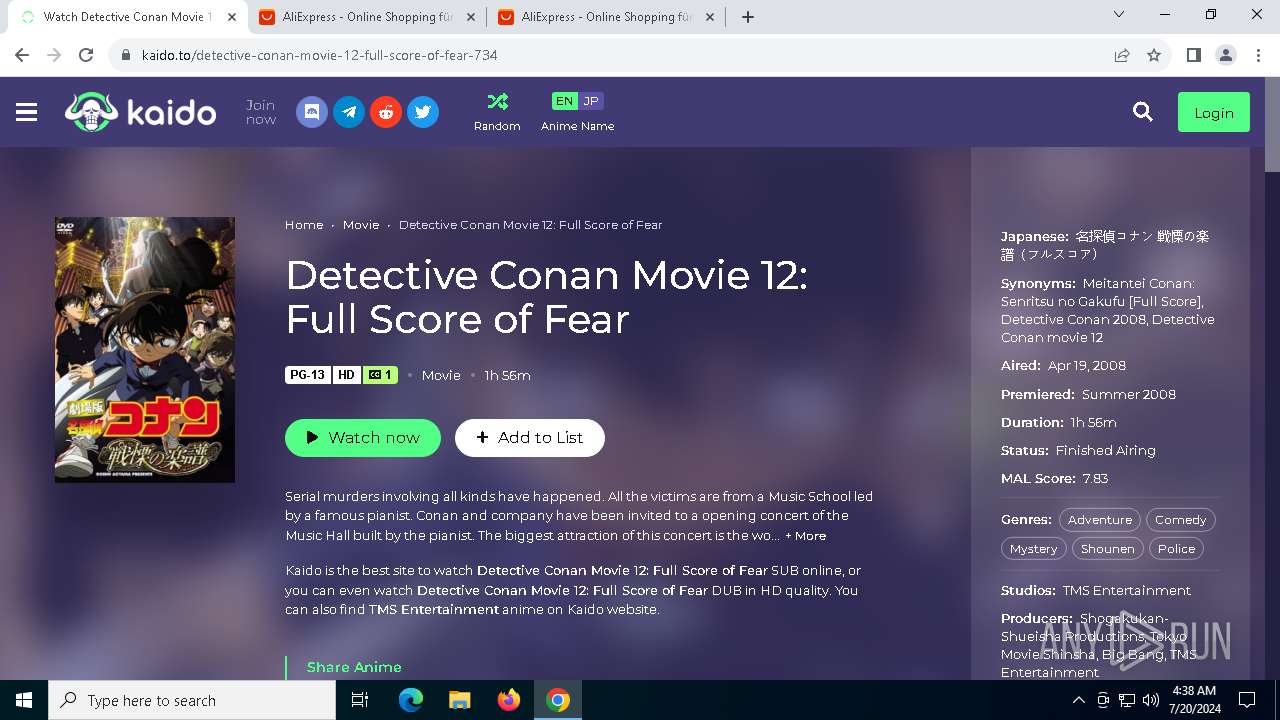Go to Home breadcrumb
1280x720 pixels.
pyautogui.click(x=304, y=225)
